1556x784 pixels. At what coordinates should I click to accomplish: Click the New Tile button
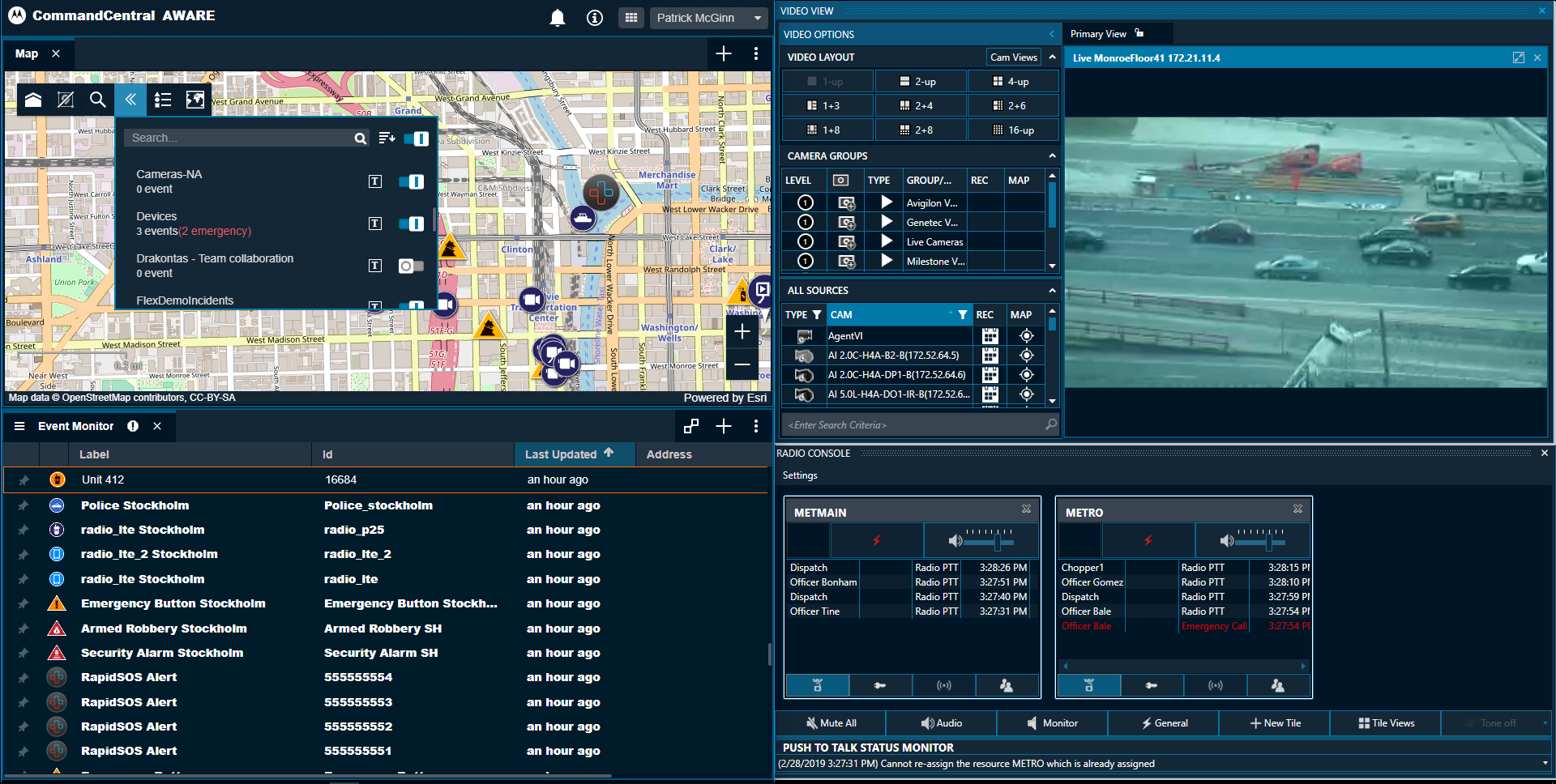pos(1275,723)
